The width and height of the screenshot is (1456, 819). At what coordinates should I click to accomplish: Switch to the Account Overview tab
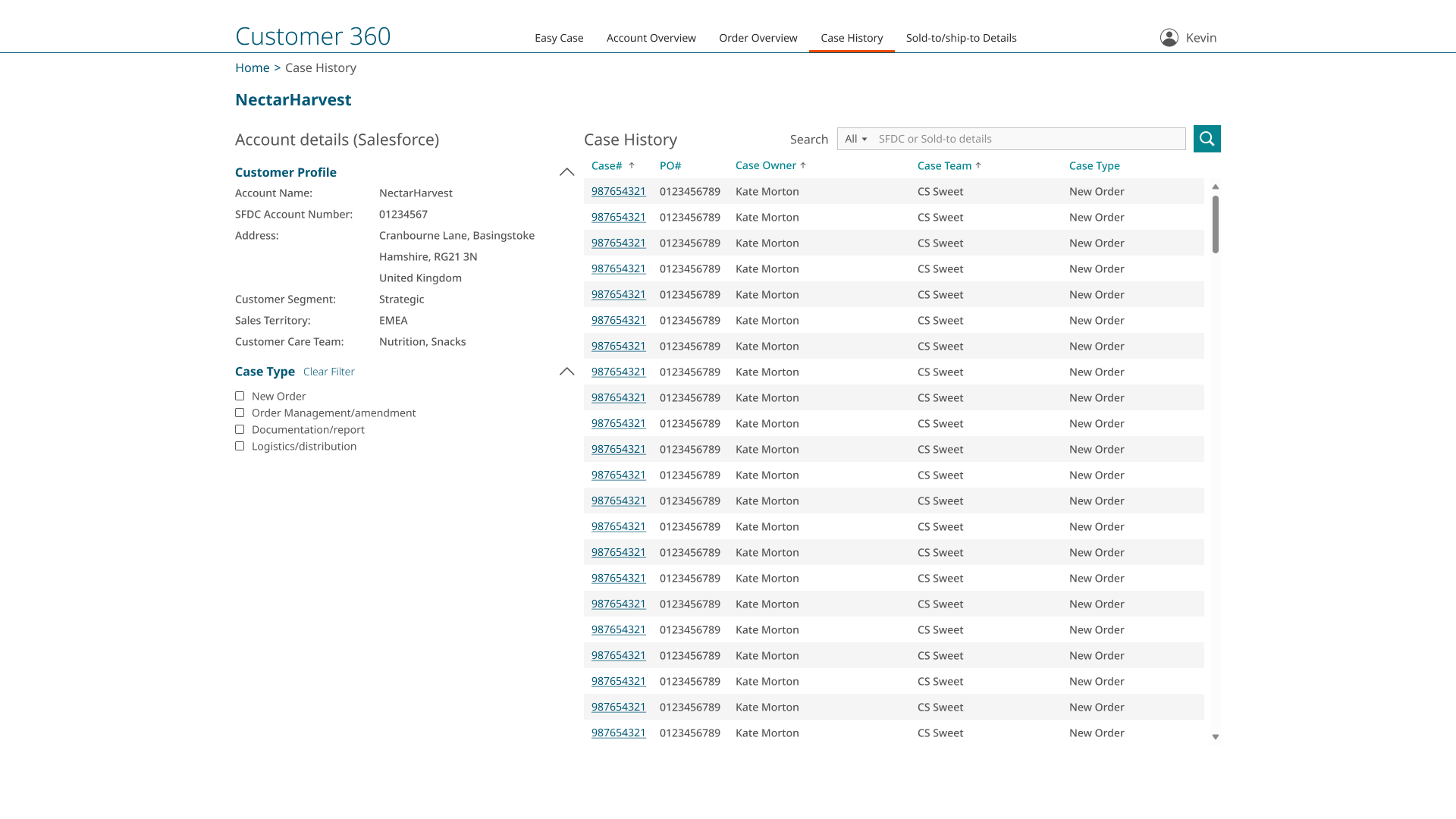point(651,37)
